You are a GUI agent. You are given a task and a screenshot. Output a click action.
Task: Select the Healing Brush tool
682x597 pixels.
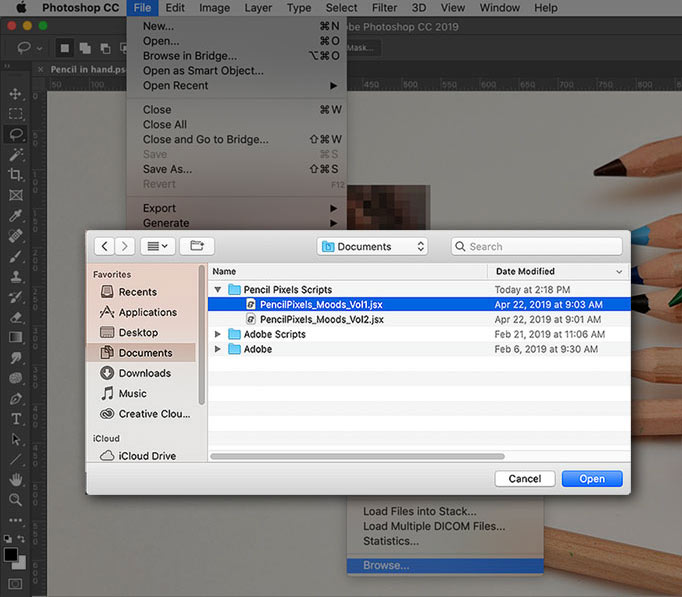tap(16, 236)
